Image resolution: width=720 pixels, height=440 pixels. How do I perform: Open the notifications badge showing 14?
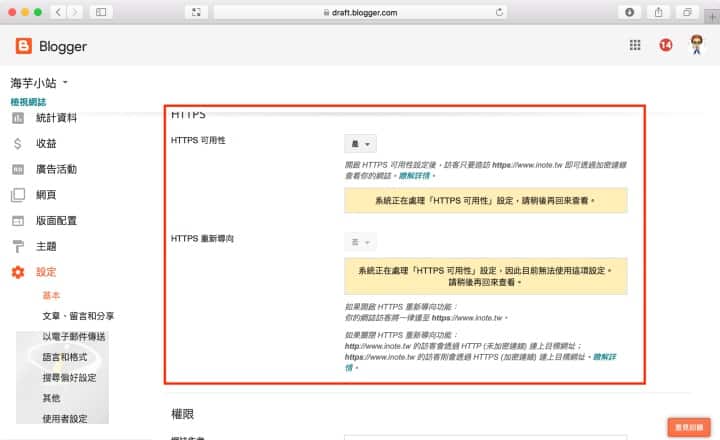665,45
